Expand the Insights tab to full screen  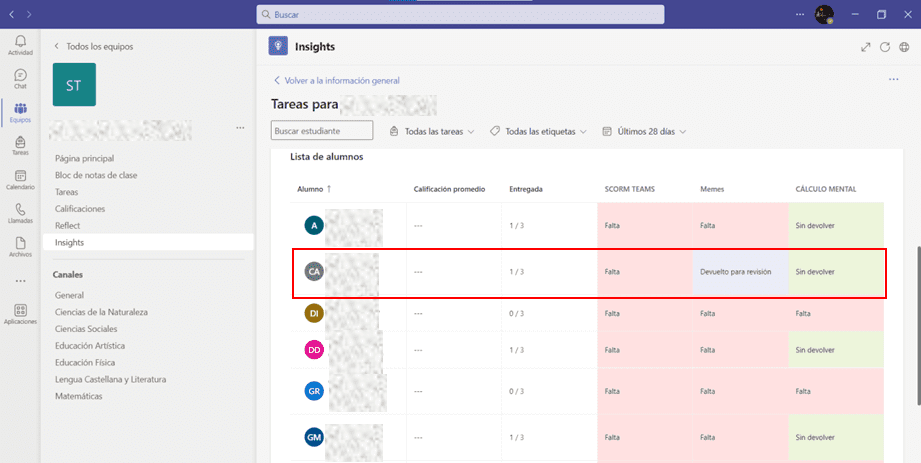tap(865, 47)
